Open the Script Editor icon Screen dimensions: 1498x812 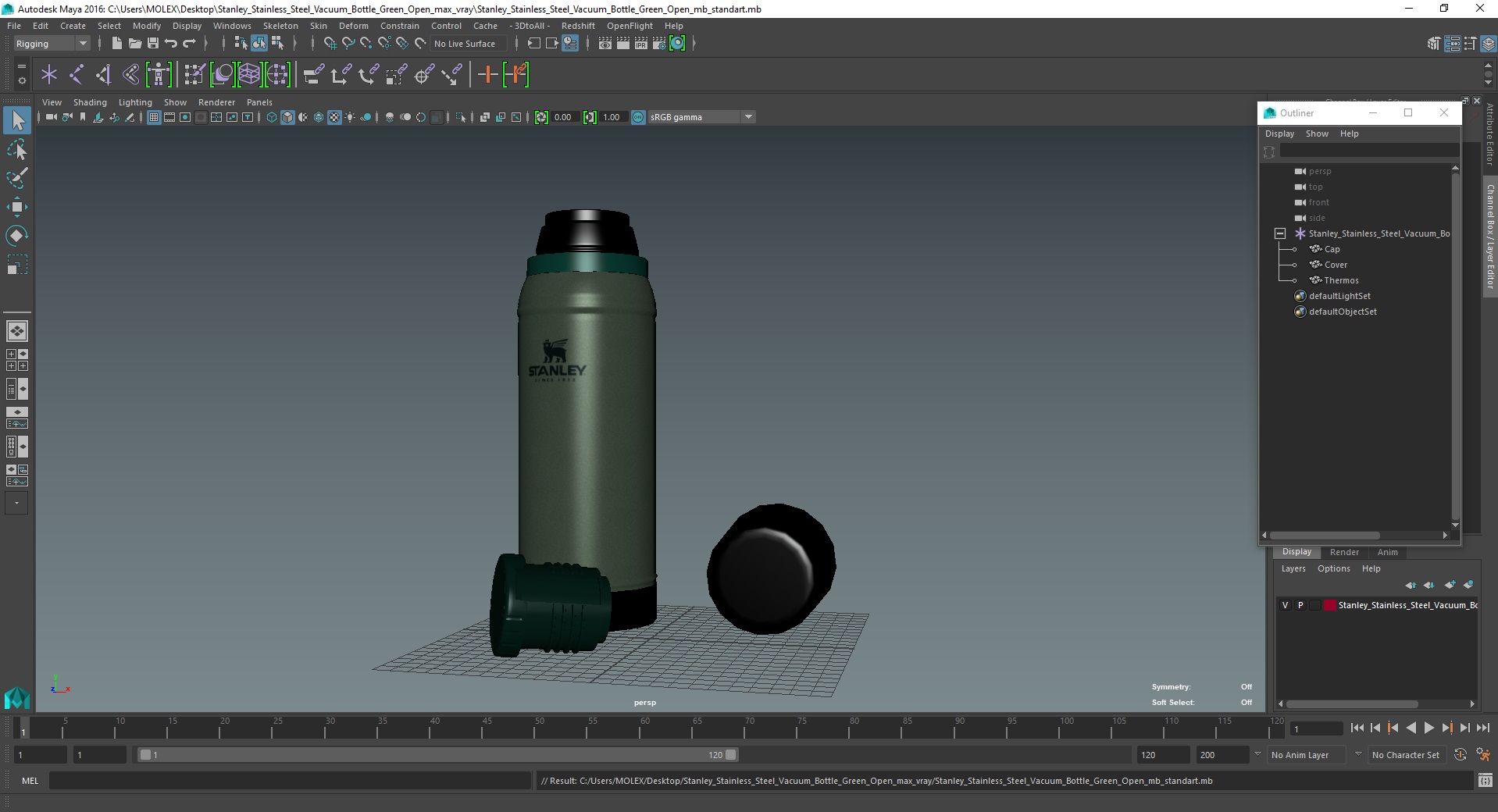[x=1485, y=781]
